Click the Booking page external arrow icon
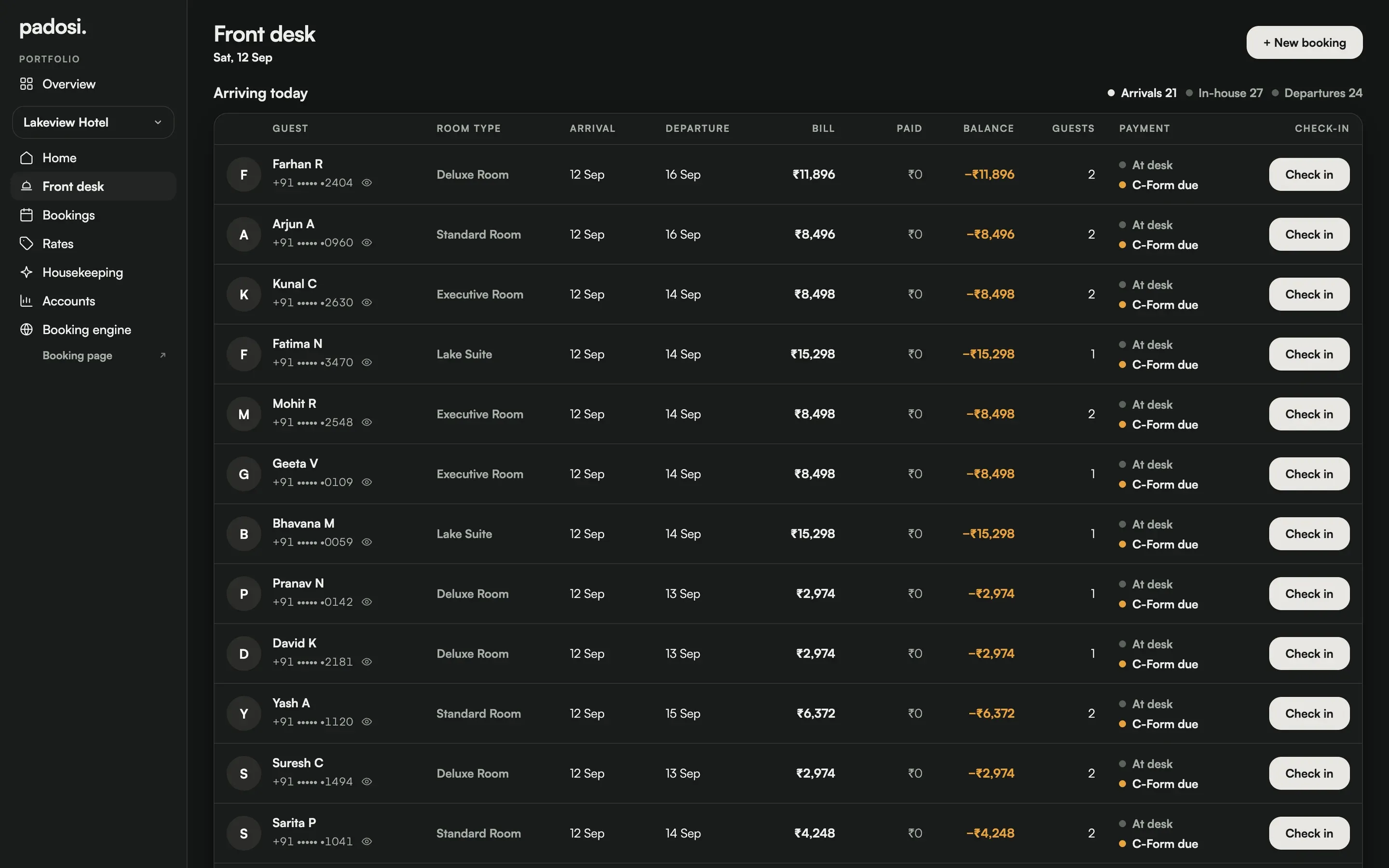This screenshot has height=868, width=1389. click(x=163, y=355)
